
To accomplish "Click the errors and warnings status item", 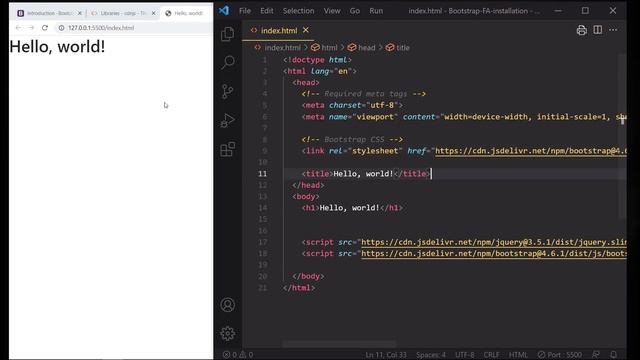I will point(238,355).
